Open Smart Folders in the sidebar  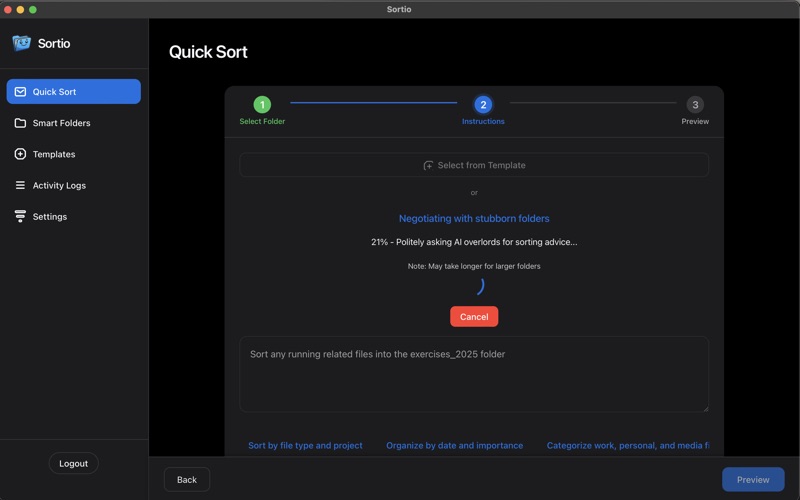(x=73, y=123)
